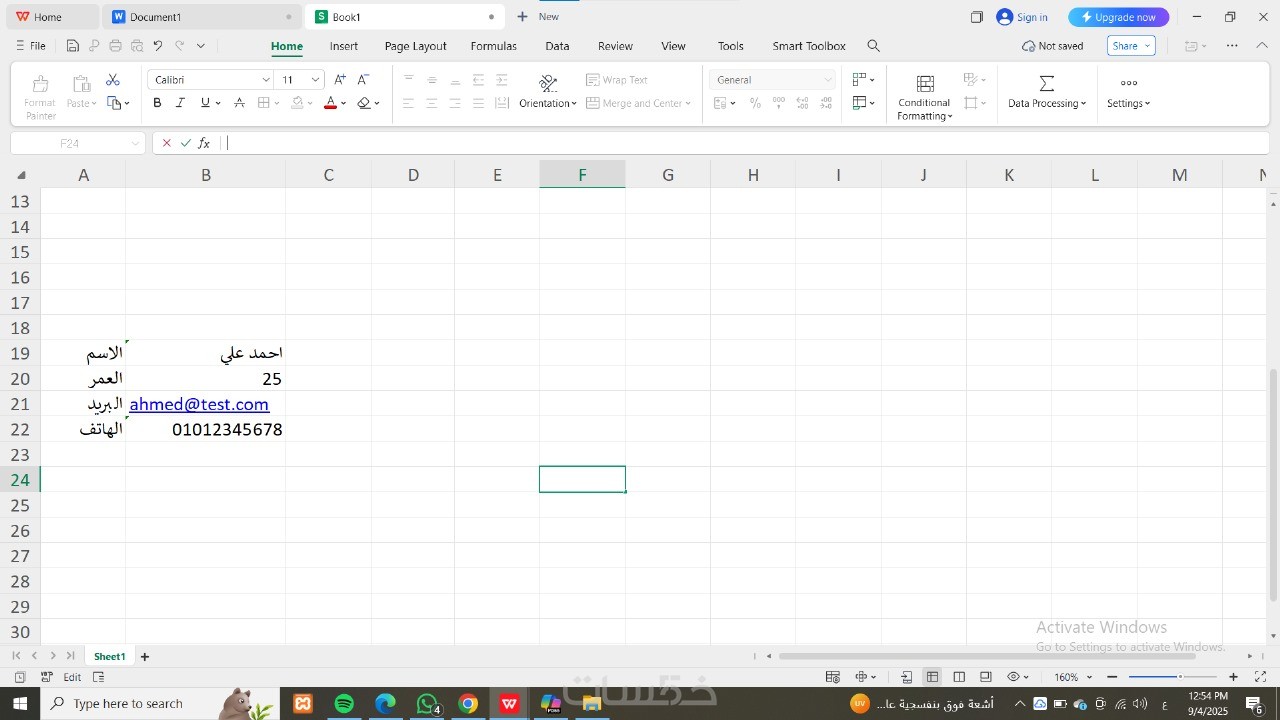Switch to the Insert tab

coord(344,46)
